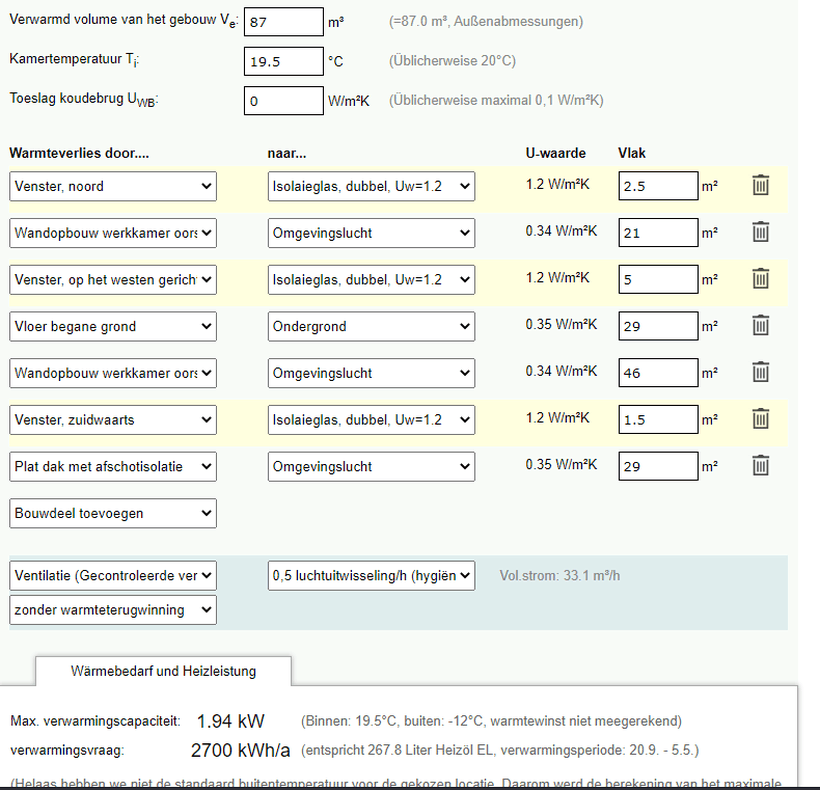820x790 pixels.
Task: Delete the wall row with 21 m² area
Action: pyautogui.click(x=760, y=232)
